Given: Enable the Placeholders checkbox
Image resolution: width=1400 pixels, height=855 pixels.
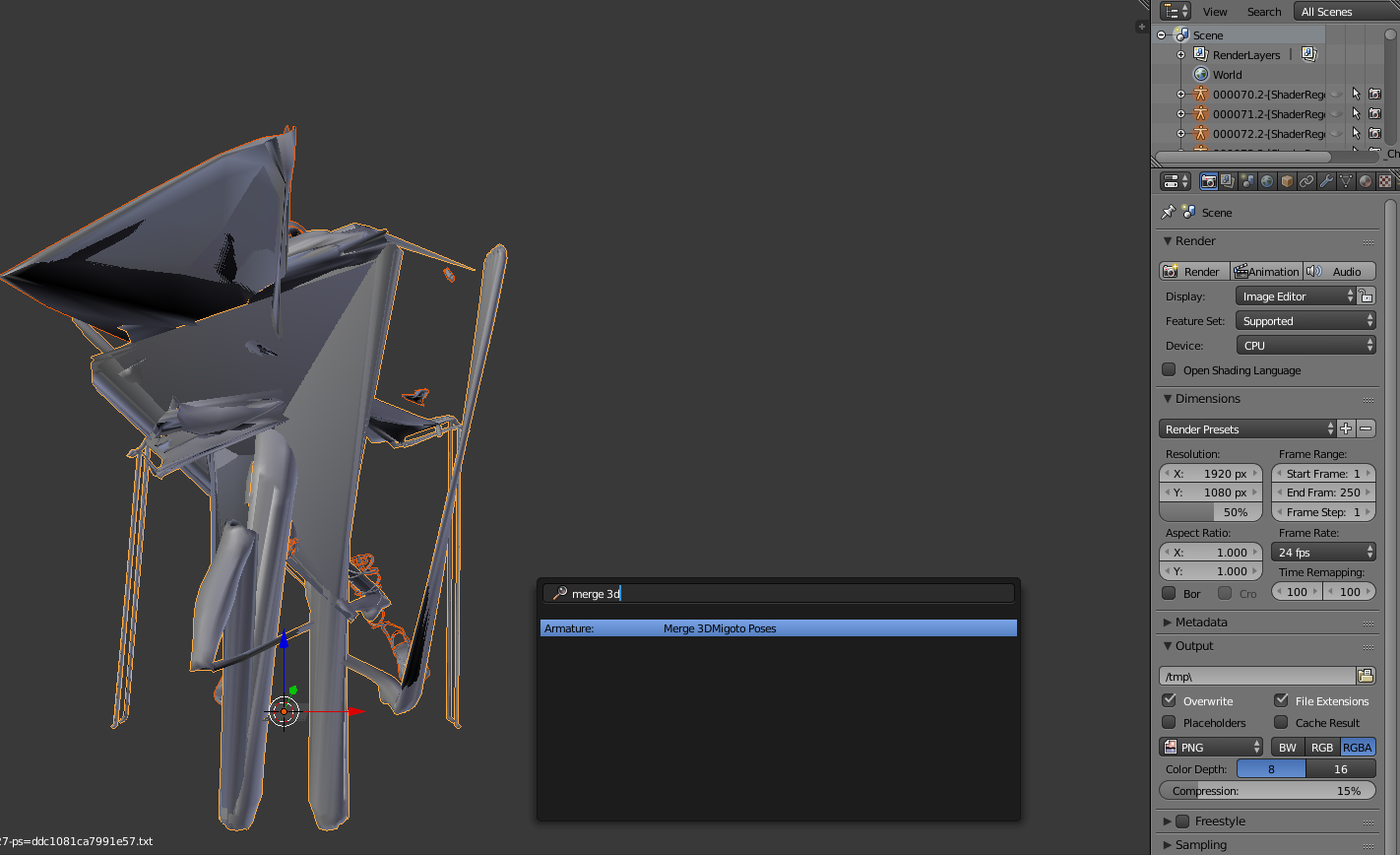Looking at the screenshot, I should [1169, 722].
